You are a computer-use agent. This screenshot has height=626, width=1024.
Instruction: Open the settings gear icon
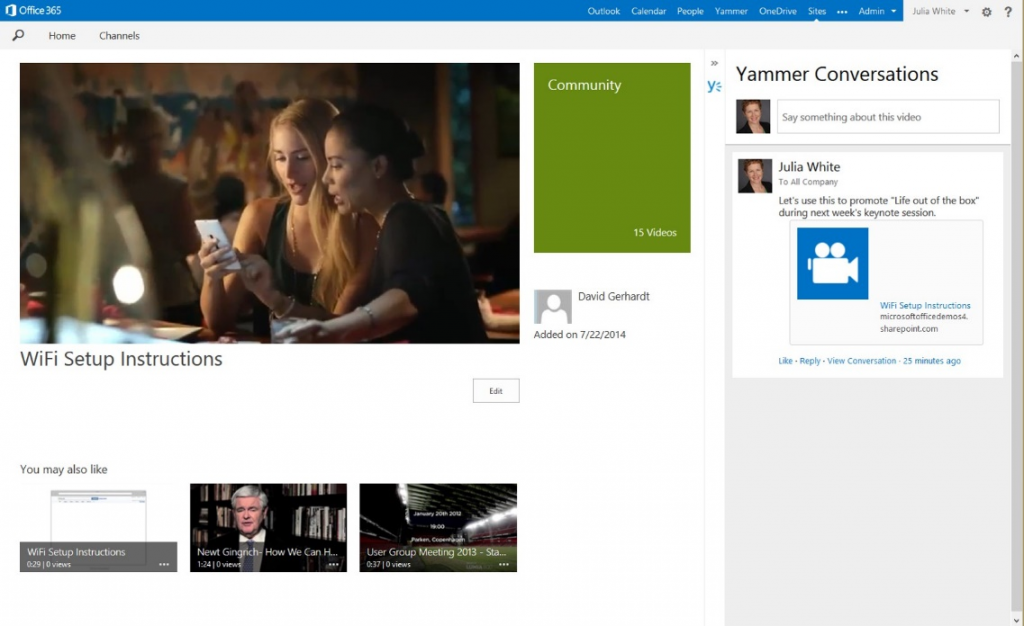(986, 11)
